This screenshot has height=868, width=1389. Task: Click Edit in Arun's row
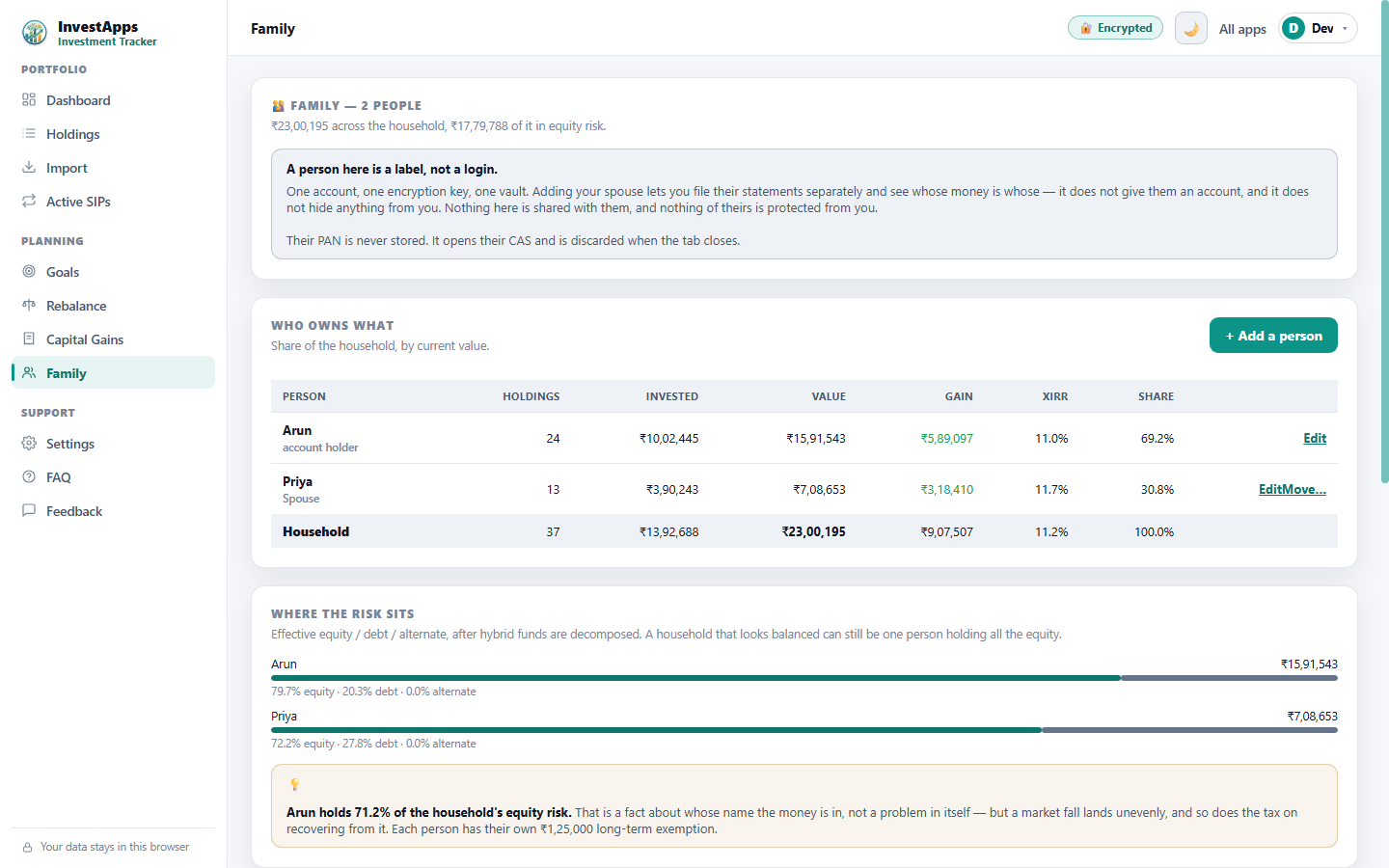[x=1315, y=438]
